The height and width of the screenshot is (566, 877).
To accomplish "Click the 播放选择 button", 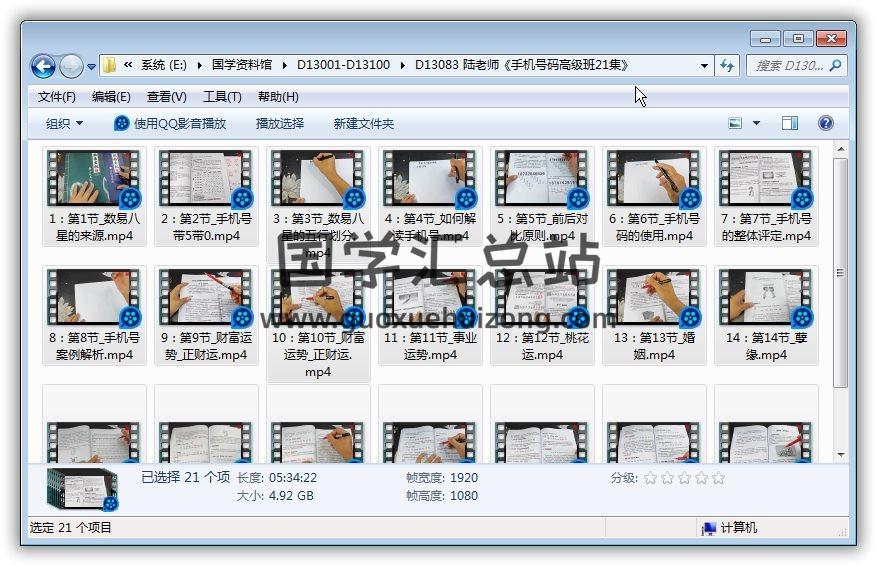I will pos(280,123).
